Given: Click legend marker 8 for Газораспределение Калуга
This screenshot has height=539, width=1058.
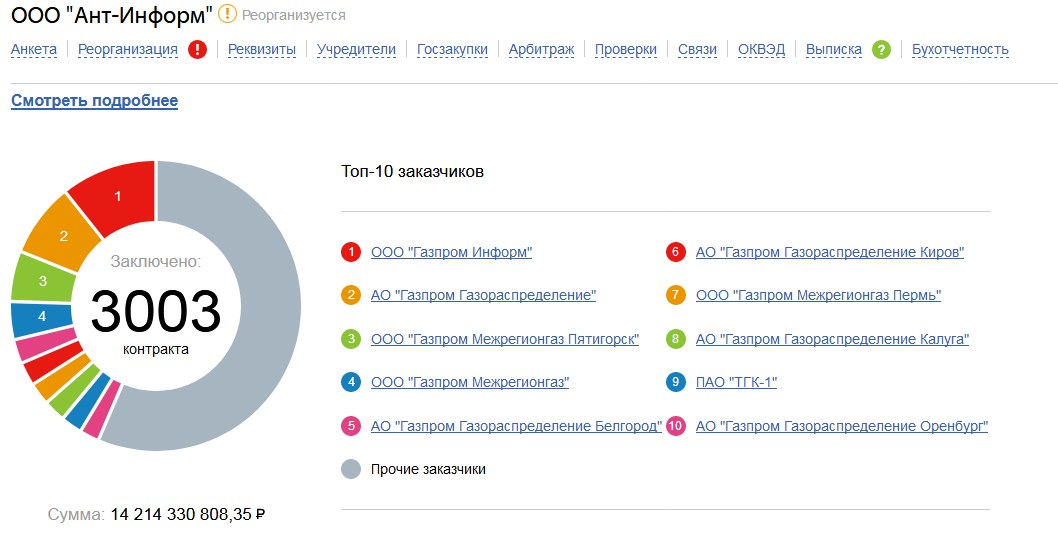Looking at the screenshot, I should (x=675, y=339).
